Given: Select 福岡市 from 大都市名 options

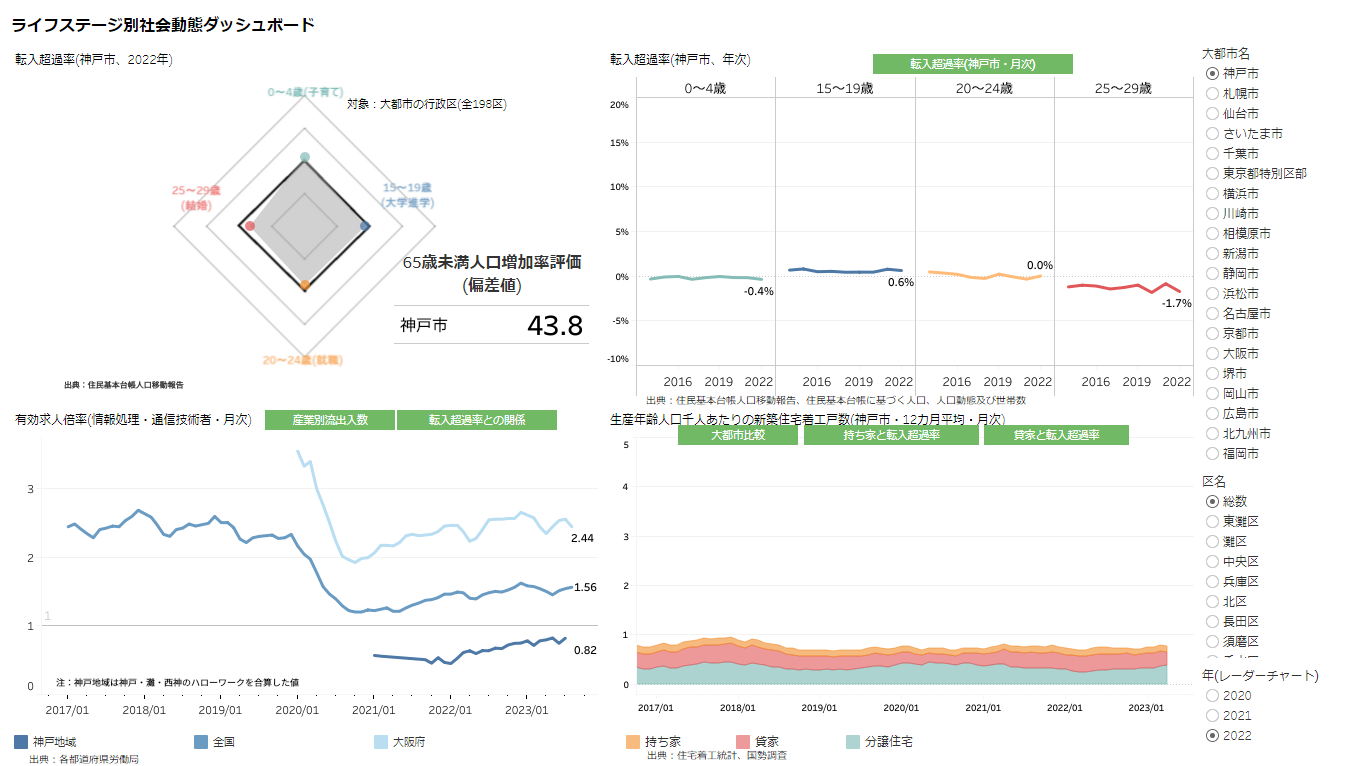Looking at the screenshot, I should point(1213,453).
